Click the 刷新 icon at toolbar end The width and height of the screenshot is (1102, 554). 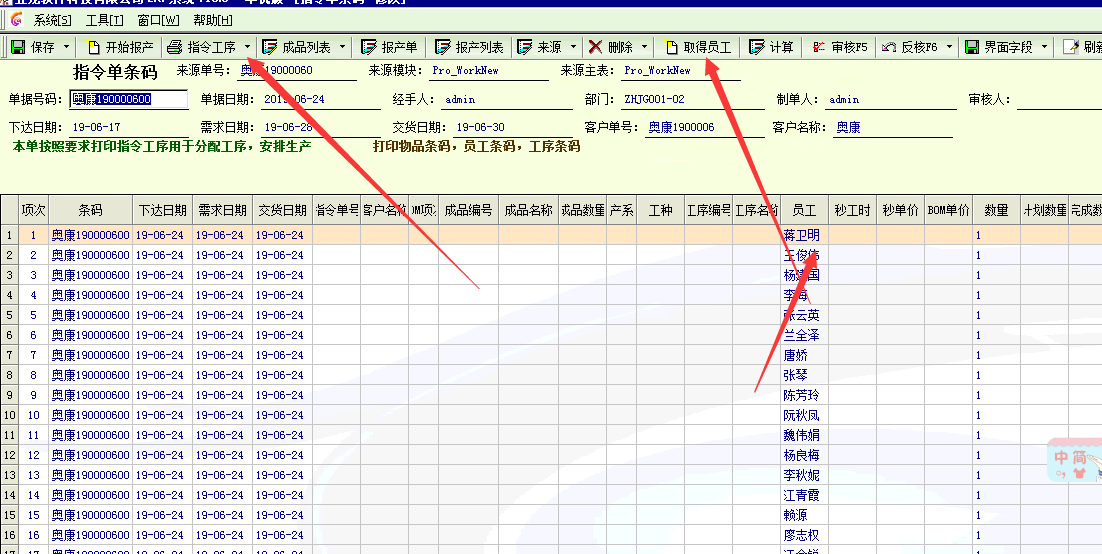(1070, 47)
